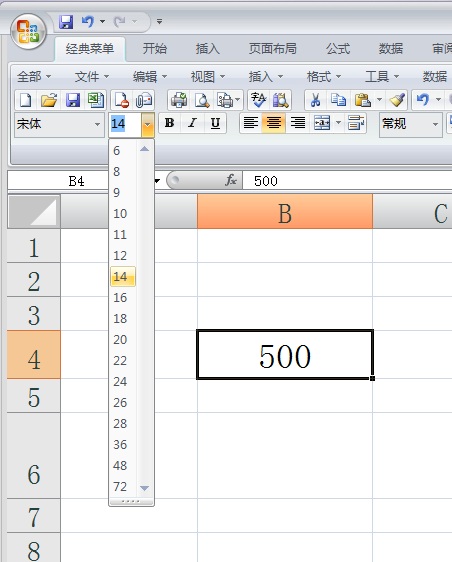Switch to the 页面布局 ribbon tab

coord(273,48)
